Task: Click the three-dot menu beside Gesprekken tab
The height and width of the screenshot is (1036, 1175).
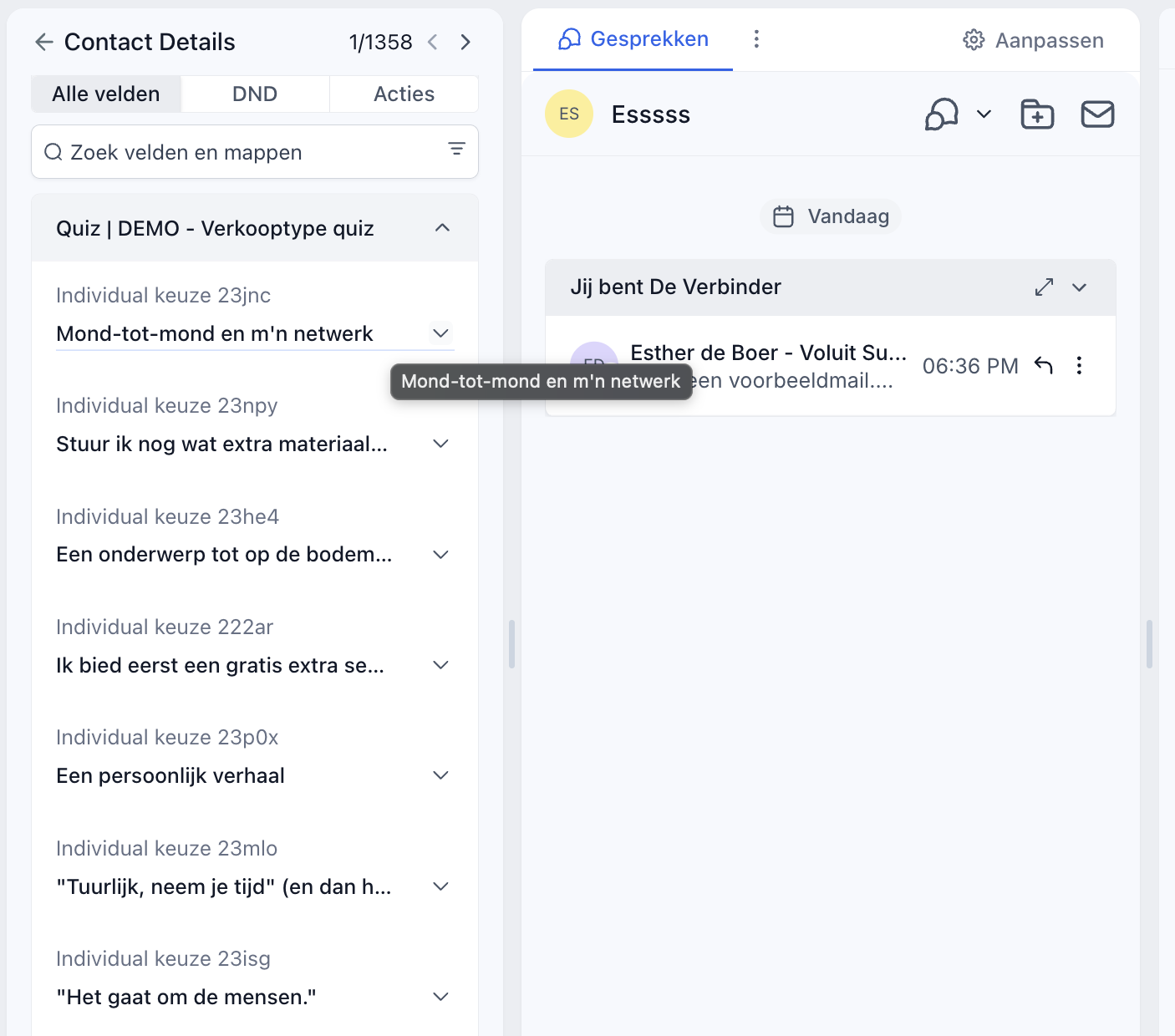Action: (x=756, y=39)
